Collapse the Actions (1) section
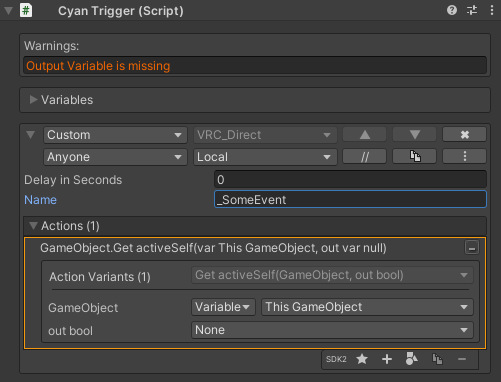This screenshot has height=382, width=501. (33, 226)
